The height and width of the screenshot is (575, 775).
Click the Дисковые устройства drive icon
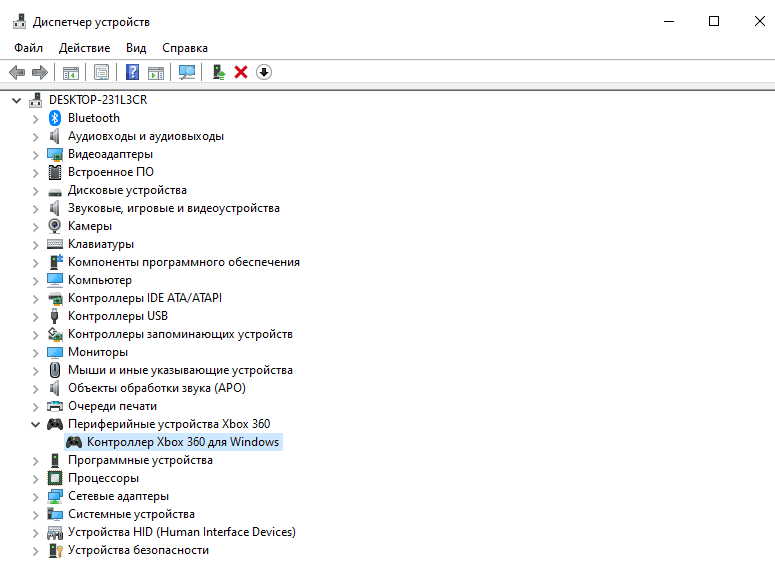click(55, 192)
